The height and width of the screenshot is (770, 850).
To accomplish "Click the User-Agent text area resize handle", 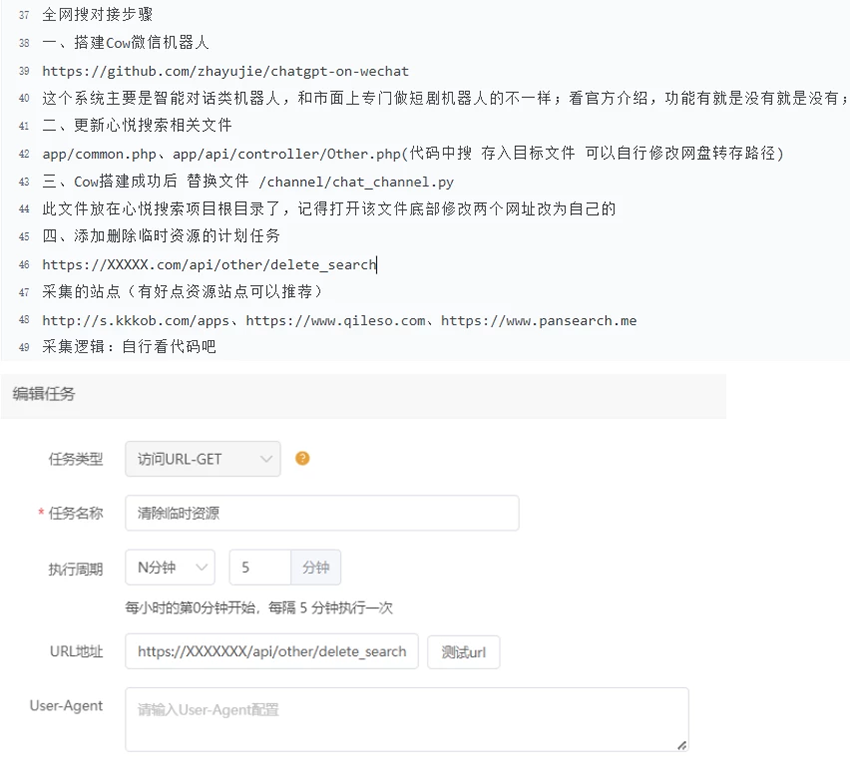I will (681, 744).
